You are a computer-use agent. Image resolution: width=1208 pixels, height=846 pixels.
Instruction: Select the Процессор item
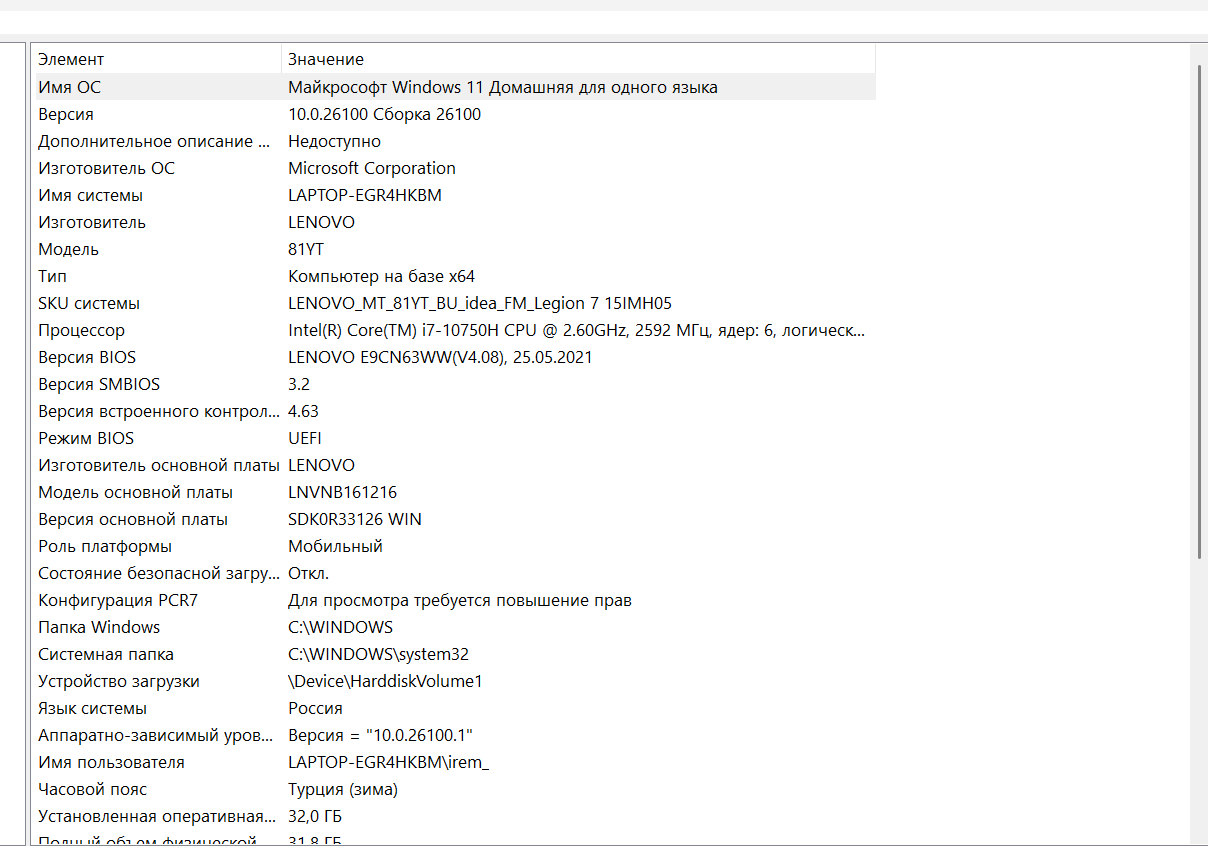click(82, 330)
